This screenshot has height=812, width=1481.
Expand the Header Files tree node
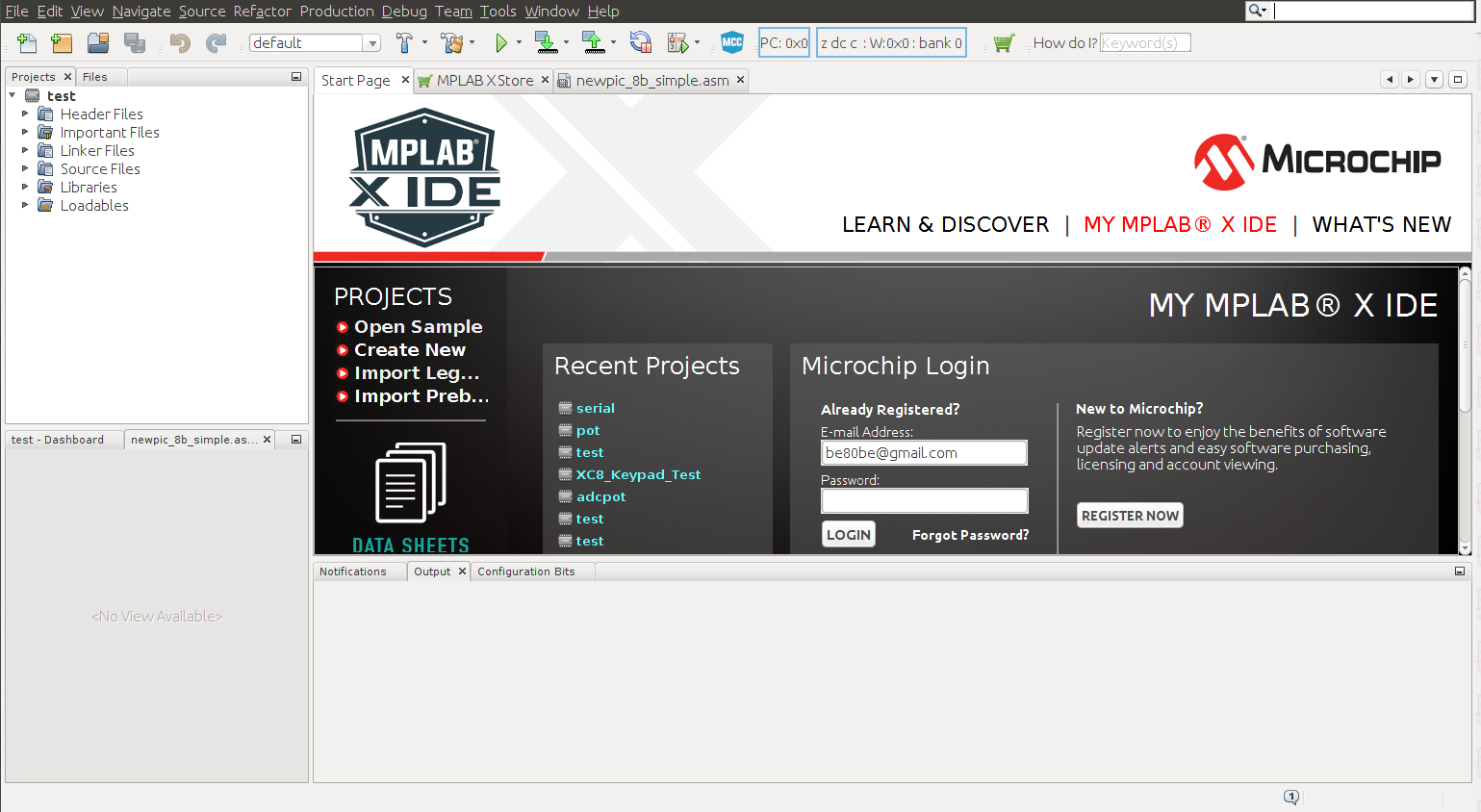(25, 114)
